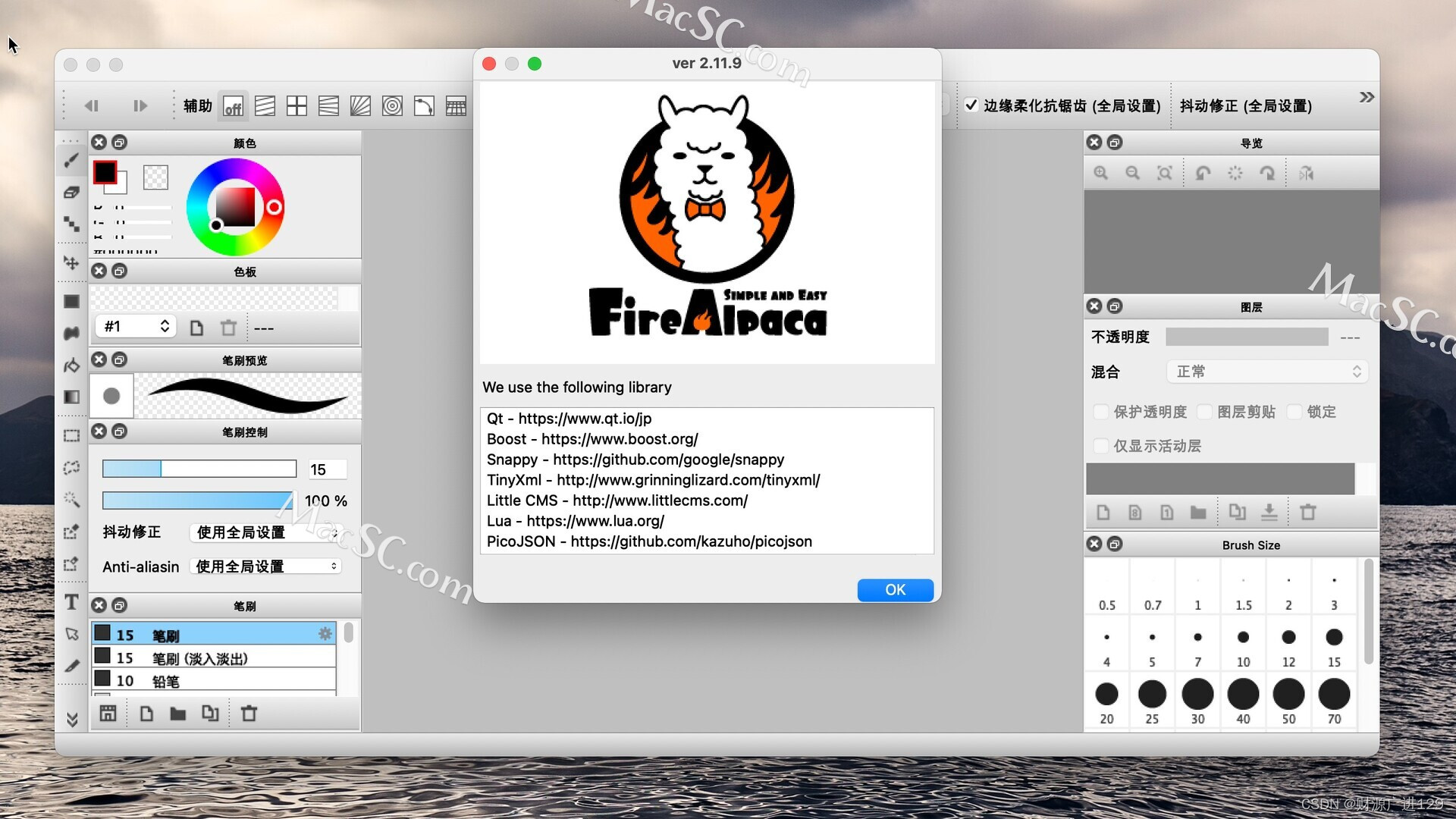Screen dimensions: 1456x819
Task: Flip the canvas view horizontally
Action: (1306, 173)
